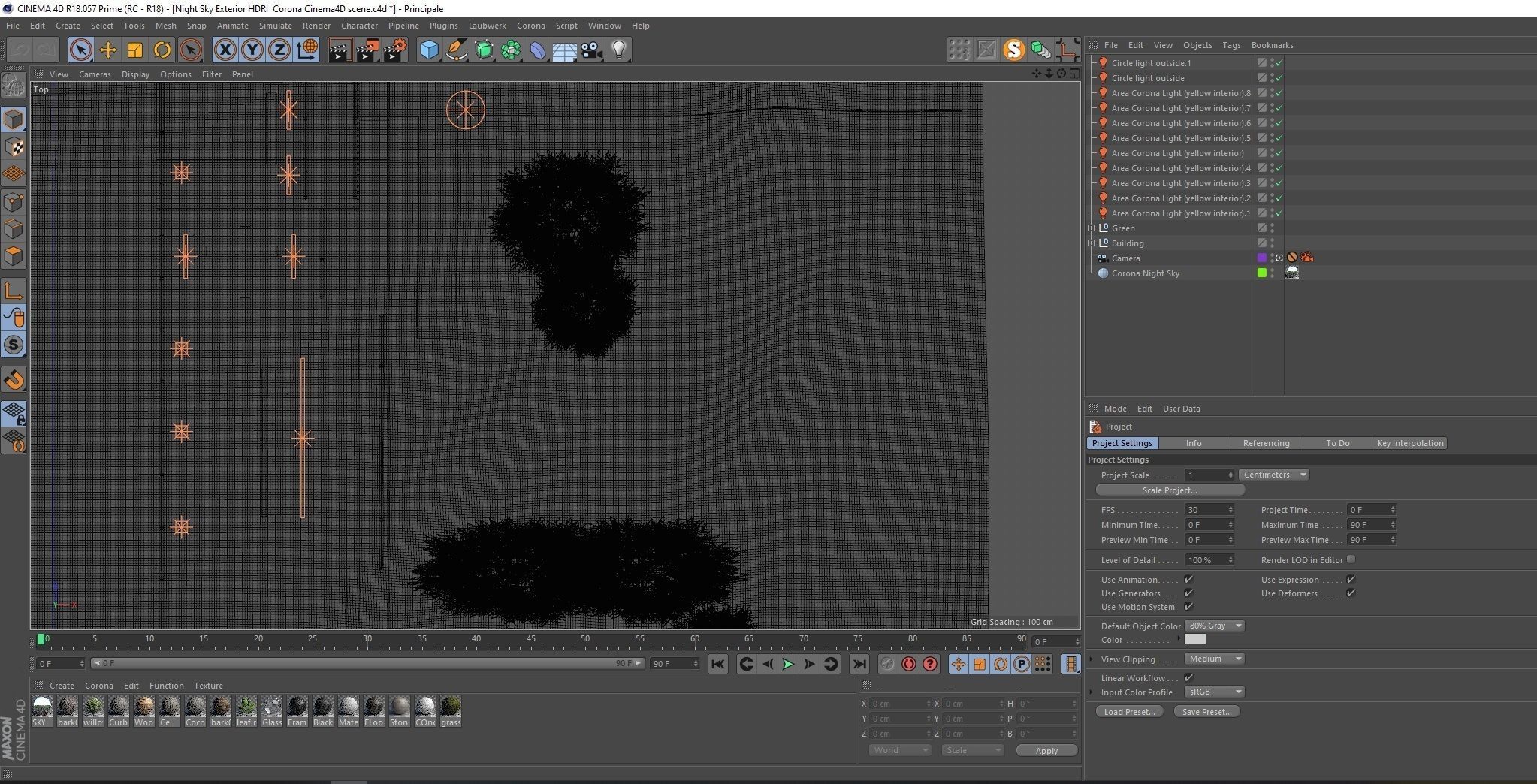
Task: Select the Rotate tool
Action: (x=162, y=50)
